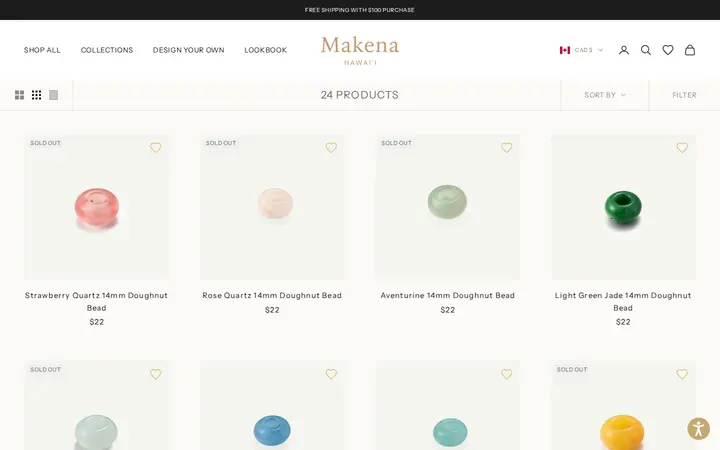Screen dimensions: 720x450
Task: Click the Sold Out badge on Aventurine
Action: click(396, 143)
